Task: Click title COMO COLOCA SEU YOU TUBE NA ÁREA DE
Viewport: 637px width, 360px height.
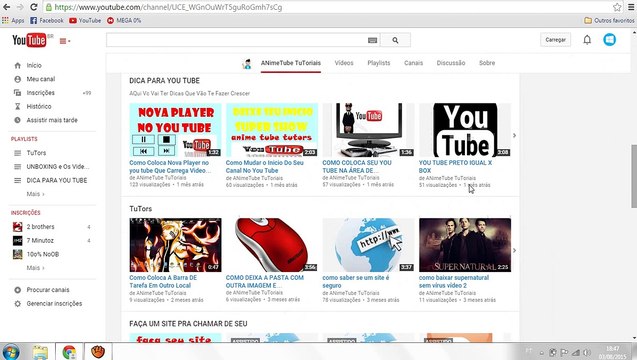Action: click(x=357, y=167)
